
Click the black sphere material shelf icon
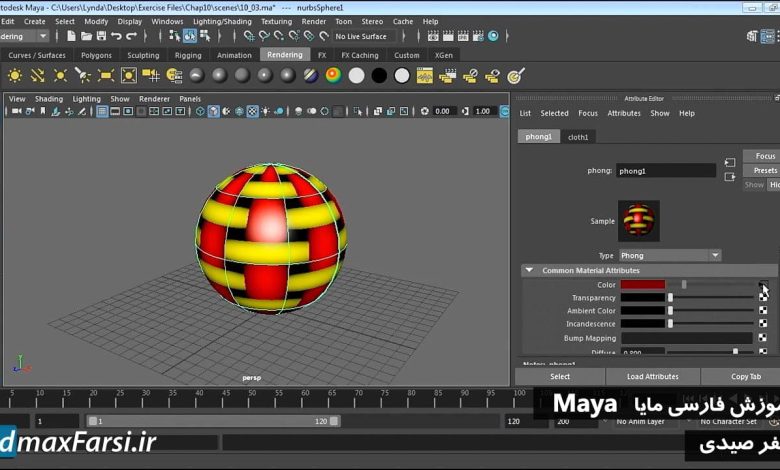click(x=379, y=75)
